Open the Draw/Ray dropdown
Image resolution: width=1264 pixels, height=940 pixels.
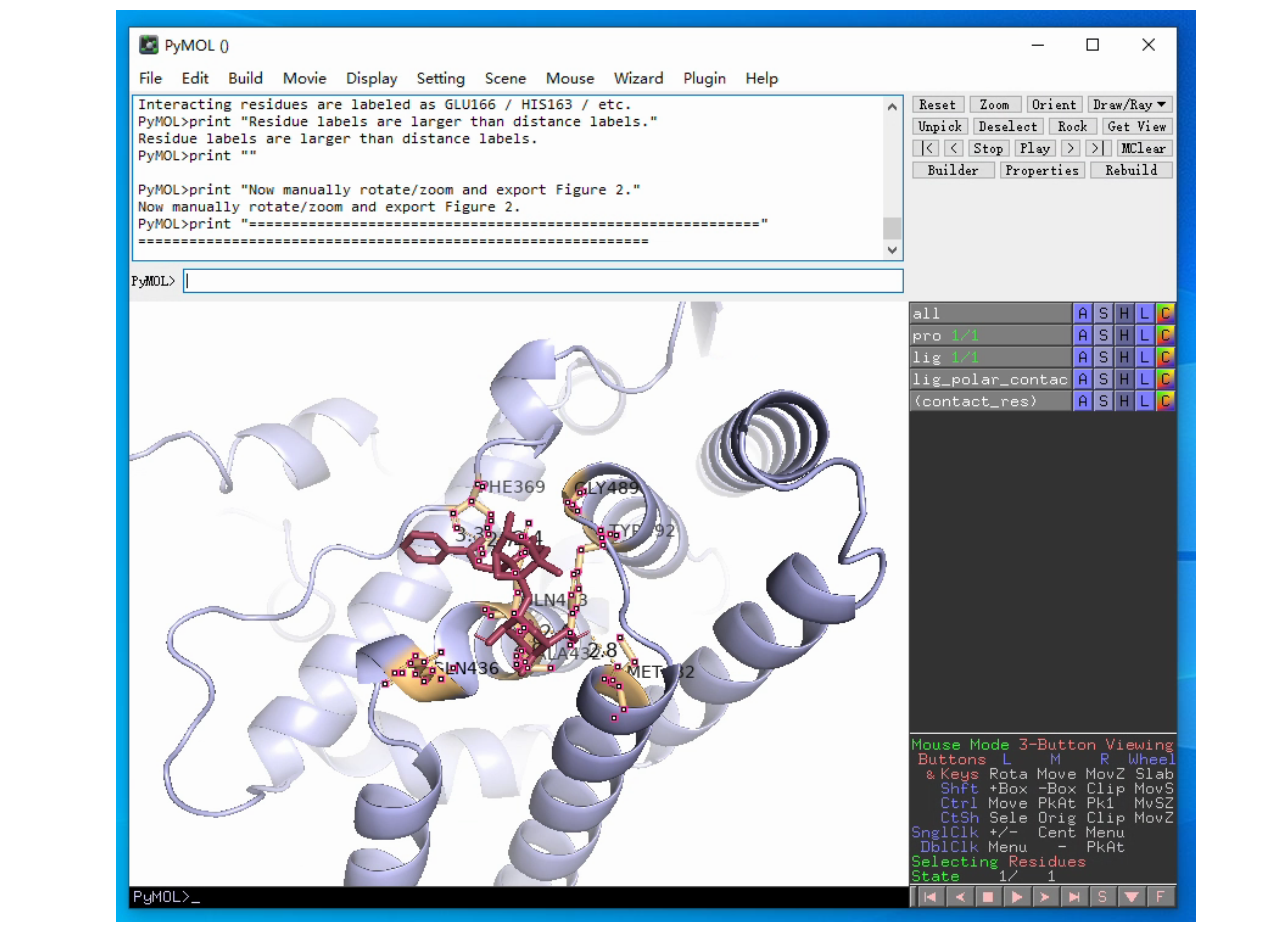click(x=1130, y=104)
